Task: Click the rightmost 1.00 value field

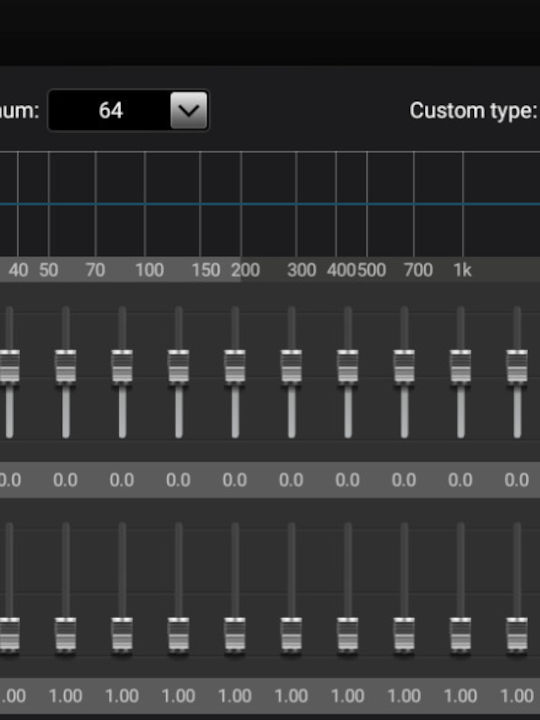Action: point(517,696)
